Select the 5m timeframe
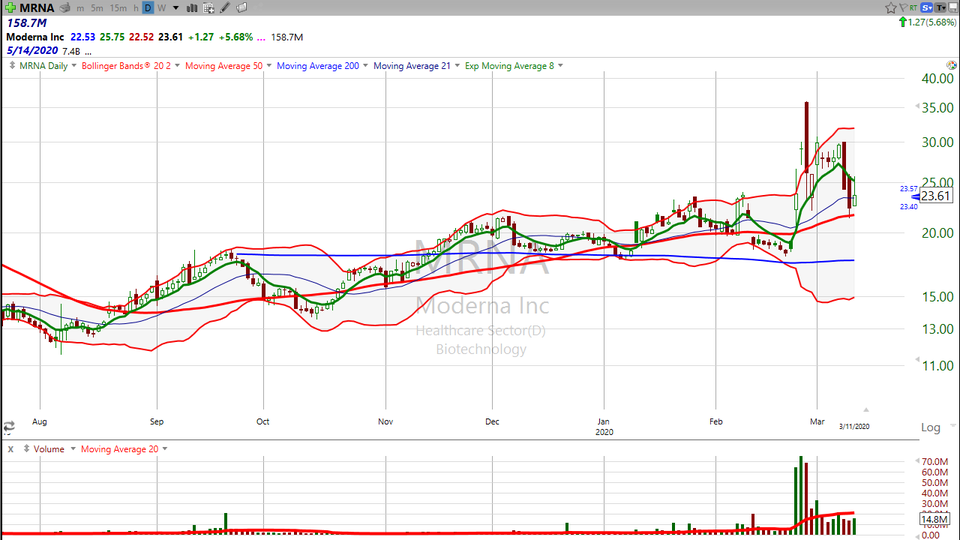The width and height of the screenshot is (960, 540). (97, 8)
